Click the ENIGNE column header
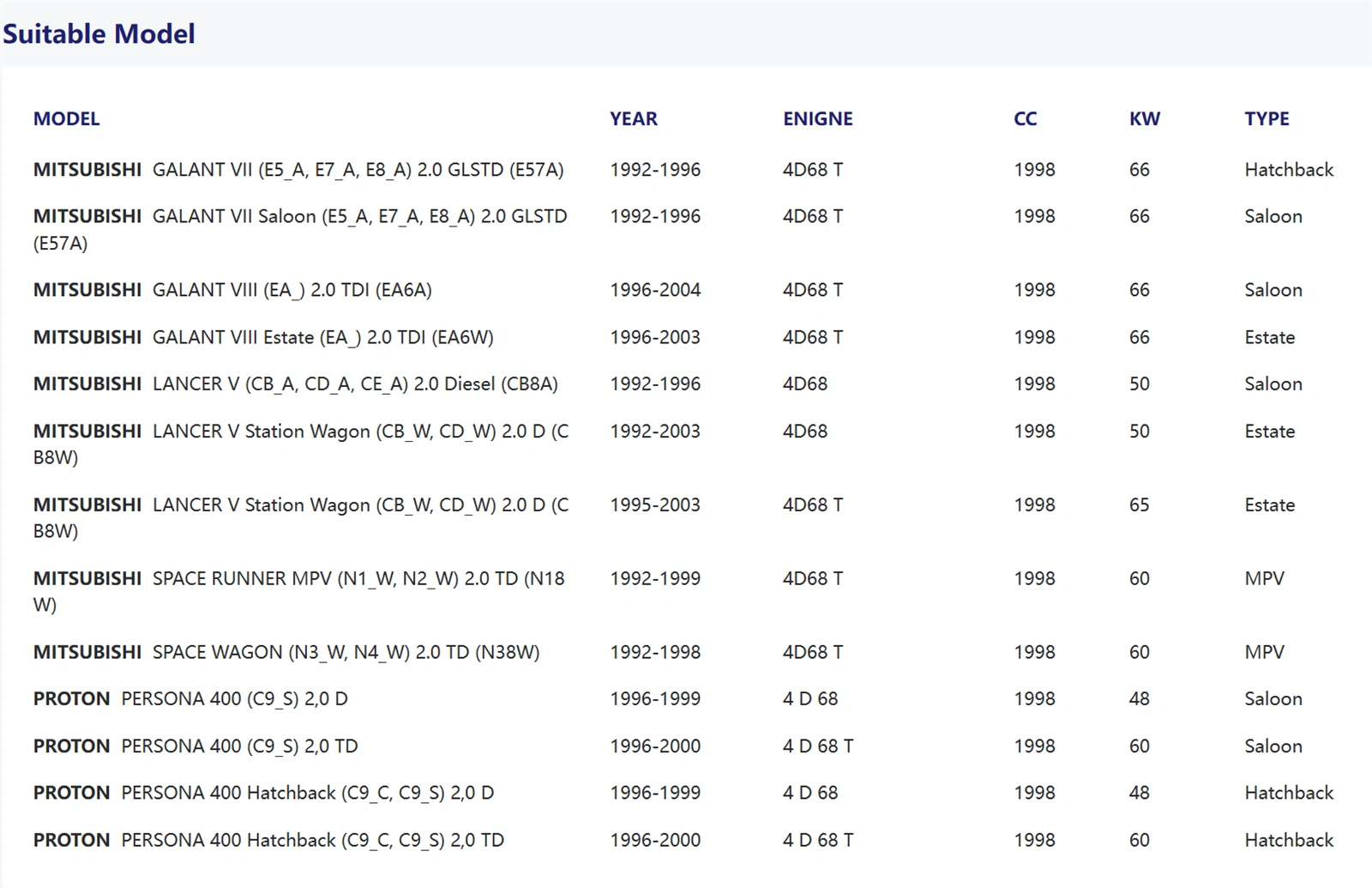Viewport: 1372px width, 888px height. click(x=817, y=119)
